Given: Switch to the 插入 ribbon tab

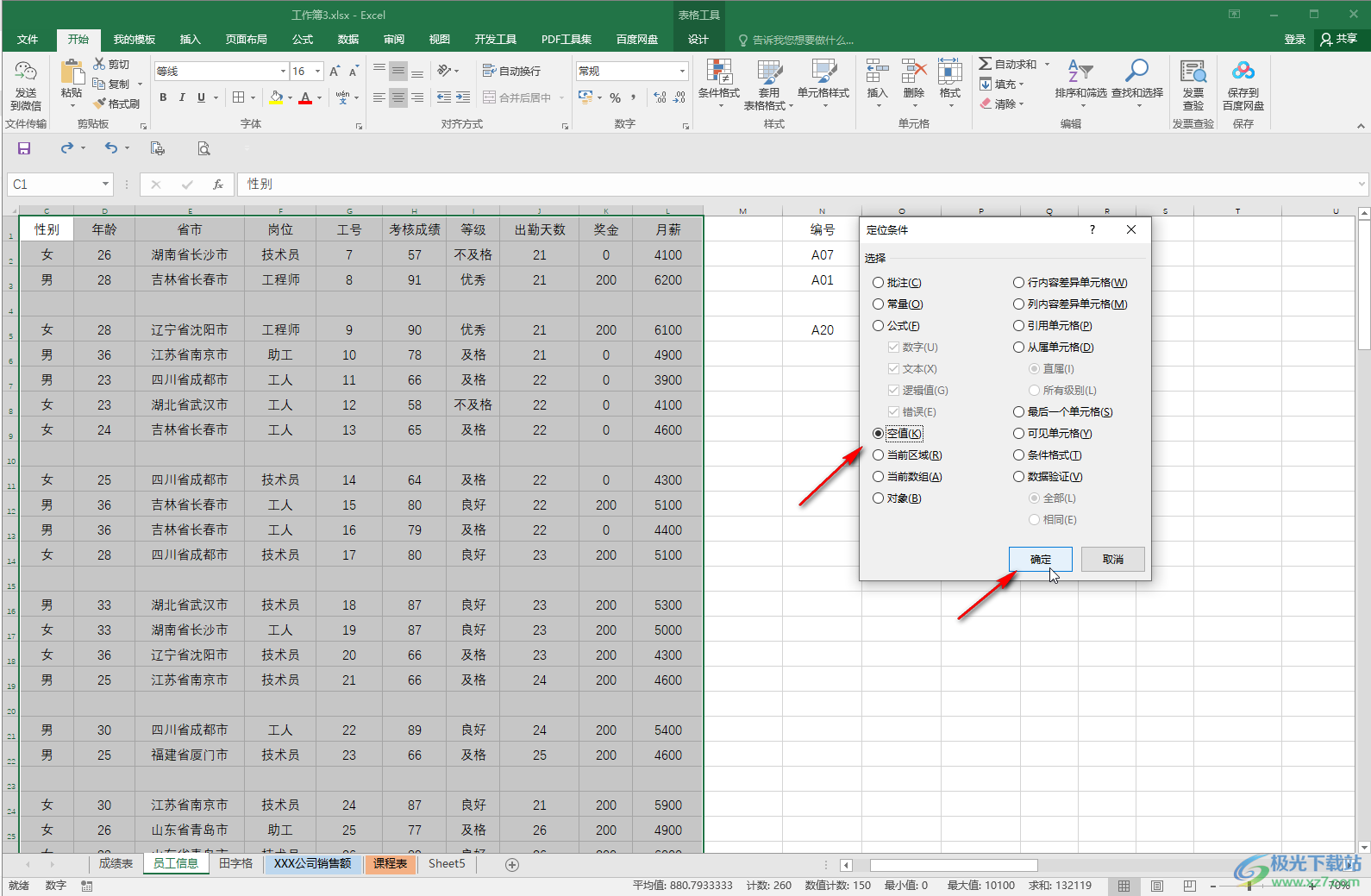Looking at the screenshot, I should [190, 40].
